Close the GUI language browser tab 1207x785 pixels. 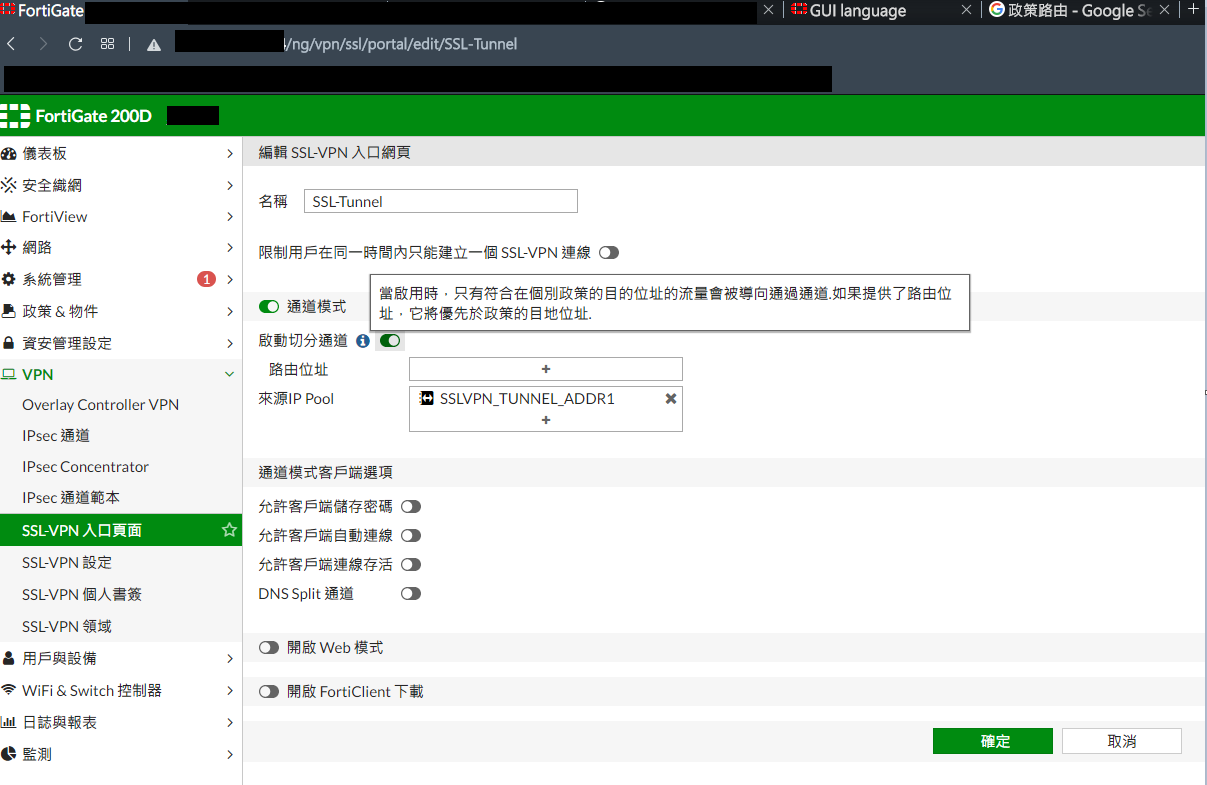tap(966, 10)
